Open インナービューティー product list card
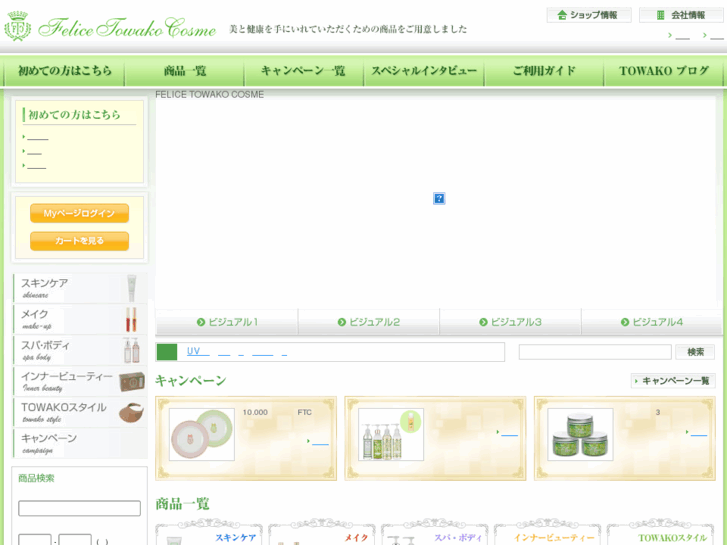Image resolution: width=727 pixels, height=545 pixels. click(x=548, y=533)
